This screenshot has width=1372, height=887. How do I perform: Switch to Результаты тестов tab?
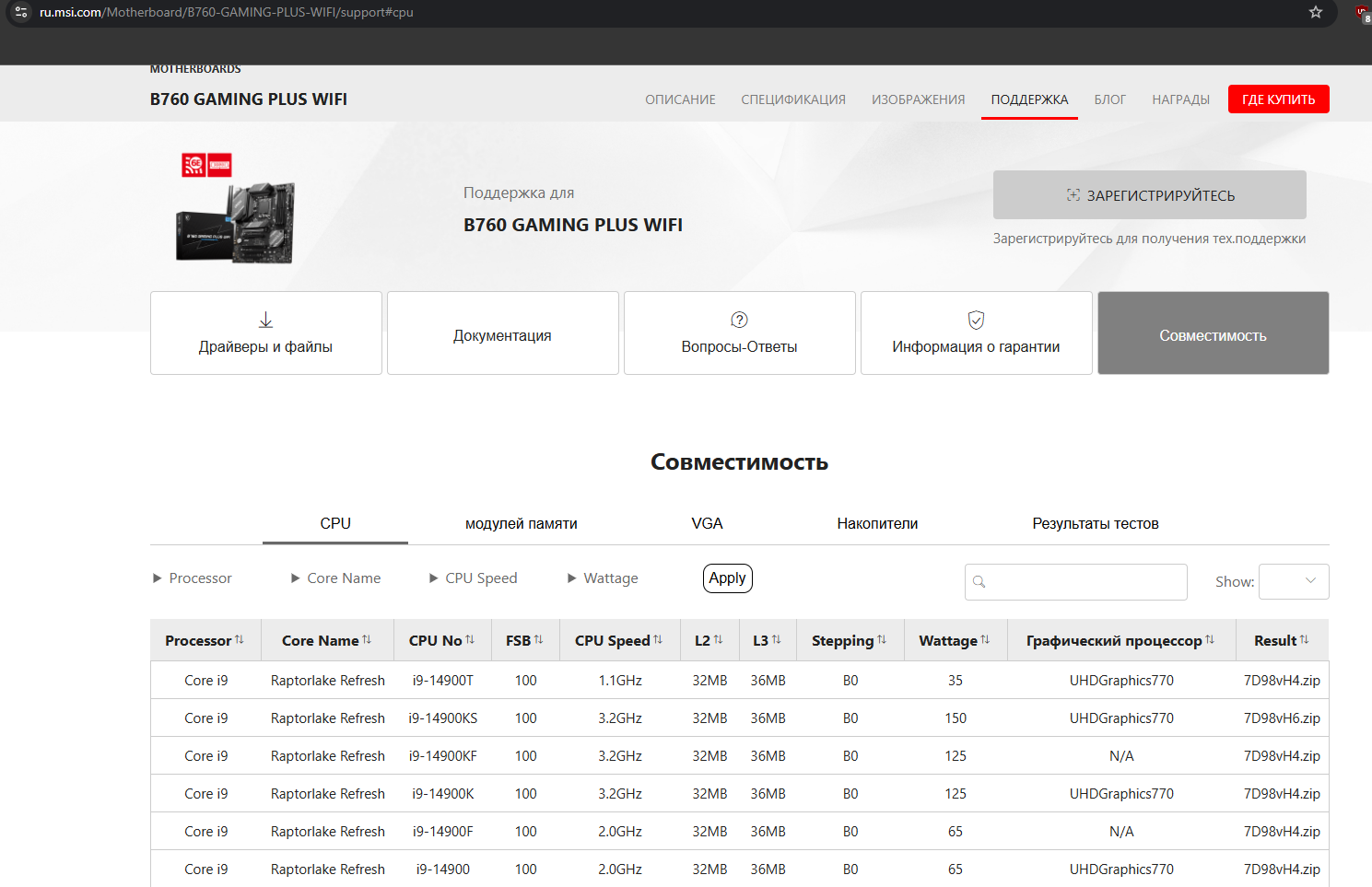[1096, 523]
